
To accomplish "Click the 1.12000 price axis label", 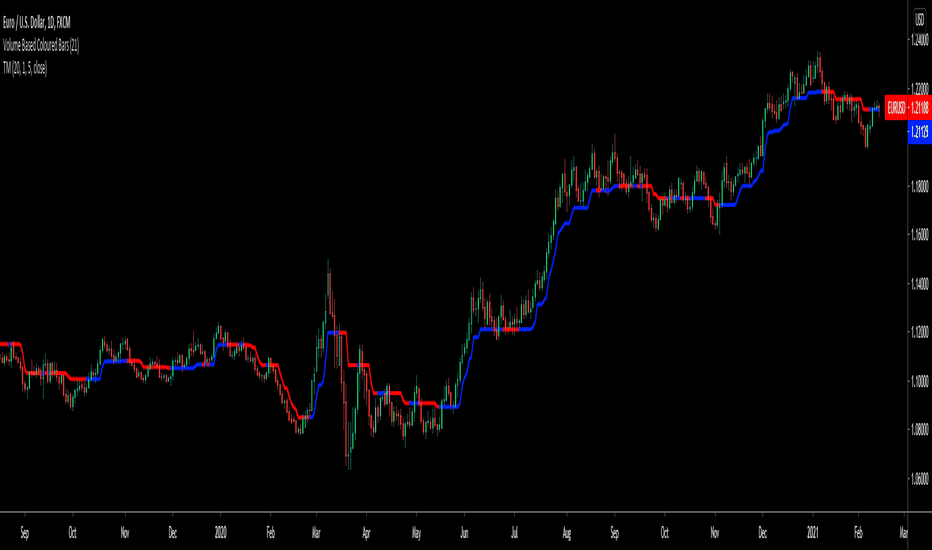I will point(920,332).
